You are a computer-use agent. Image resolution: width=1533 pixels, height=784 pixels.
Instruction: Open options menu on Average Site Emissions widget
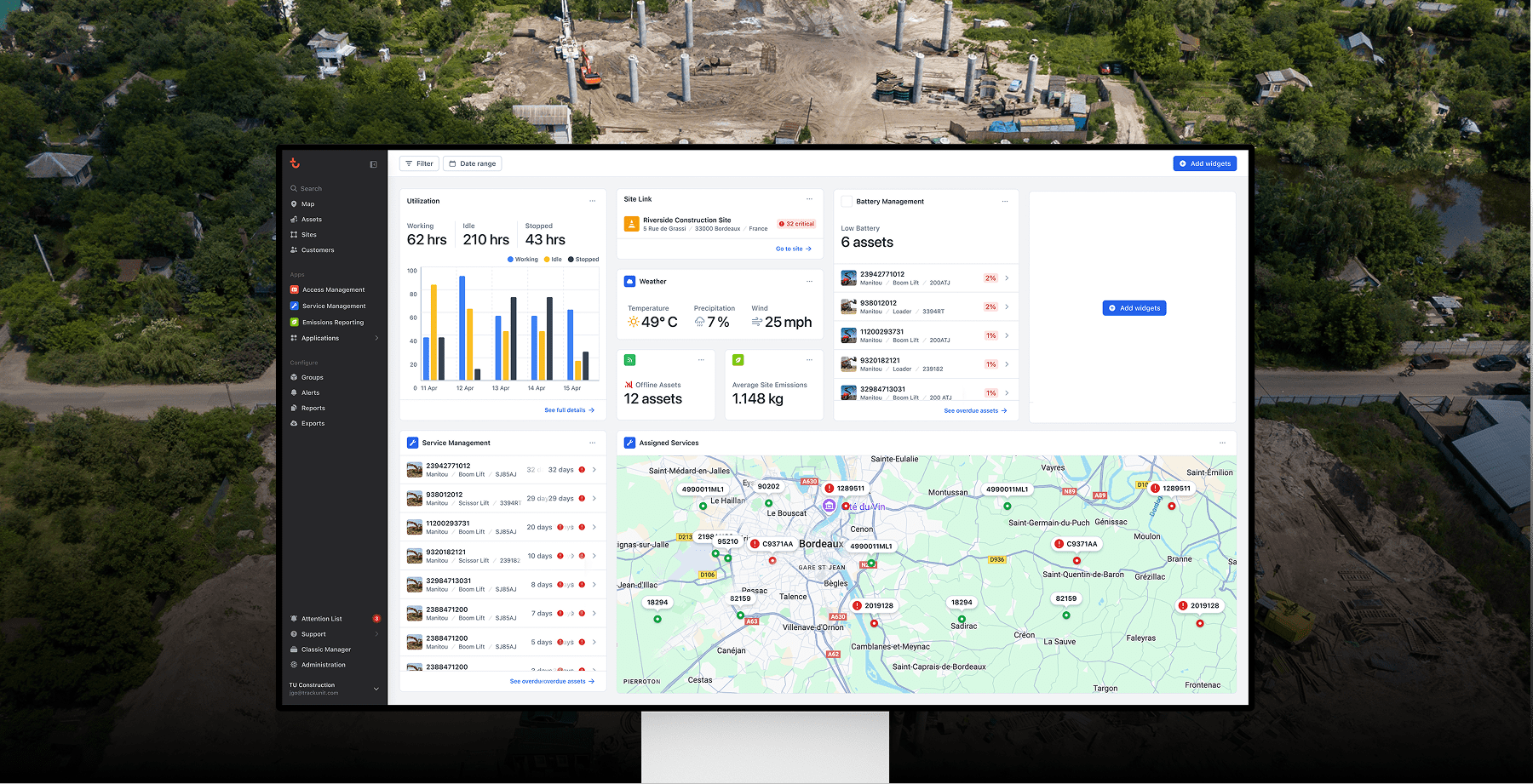809,360
